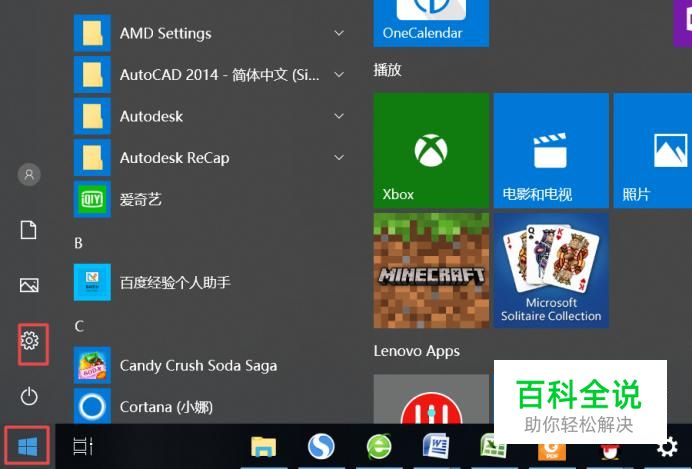Open Microsoft Word from the taskbar
Viewport: 692px width, 469px height.
tap(436, 446)
